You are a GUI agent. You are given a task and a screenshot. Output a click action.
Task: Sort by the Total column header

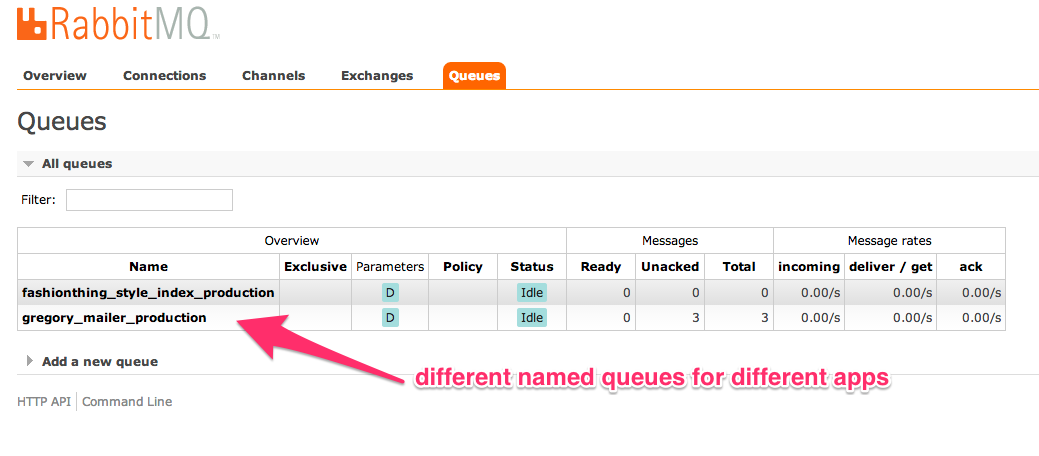[739, 267]
